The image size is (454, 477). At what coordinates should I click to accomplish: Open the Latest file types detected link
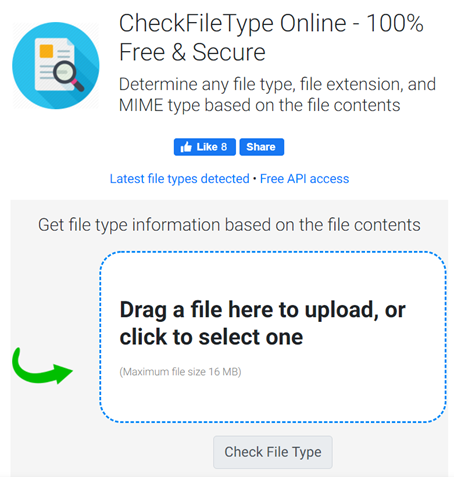click(180, 179)
